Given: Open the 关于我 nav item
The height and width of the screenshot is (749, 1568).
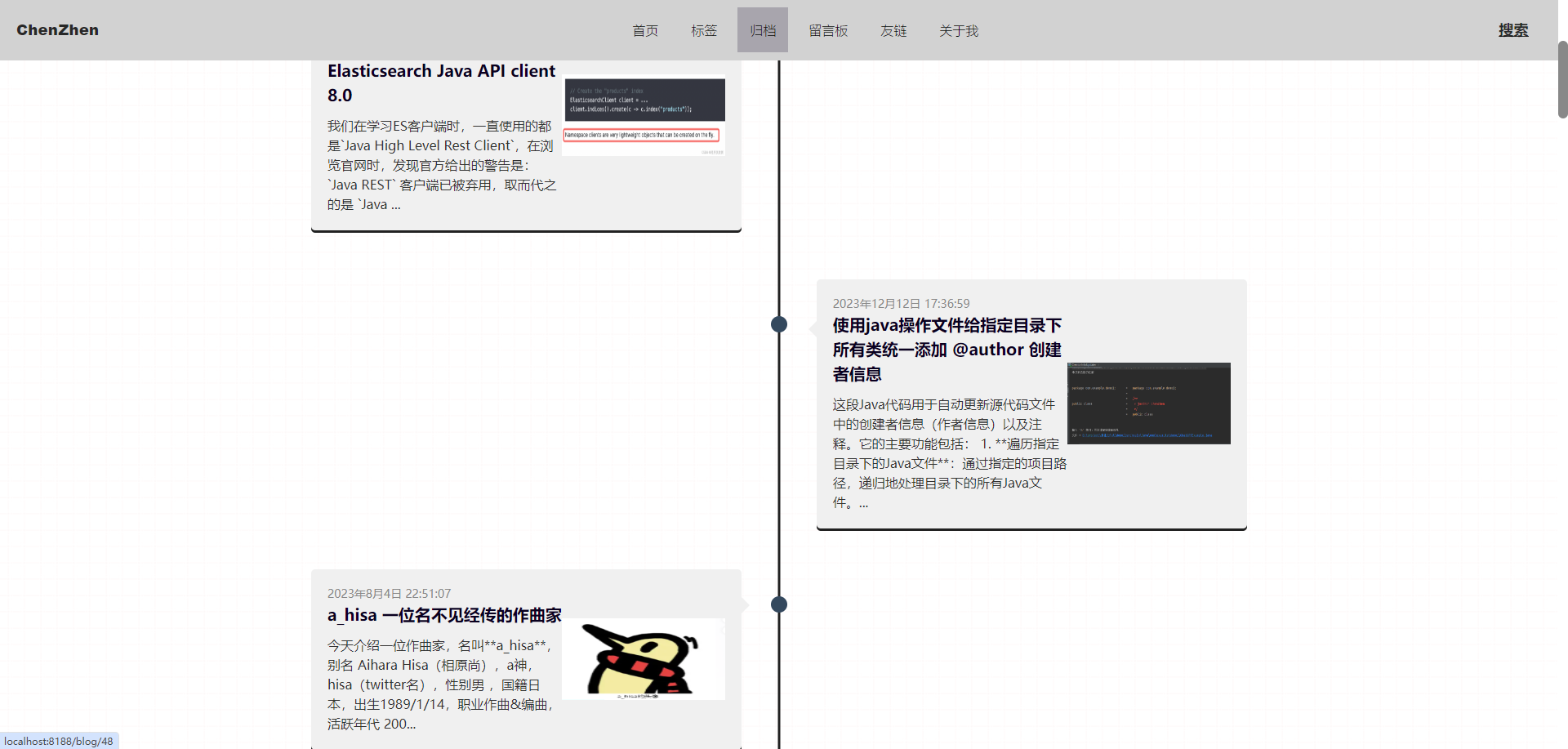Looking at the screenshot, I should [959, 30].
